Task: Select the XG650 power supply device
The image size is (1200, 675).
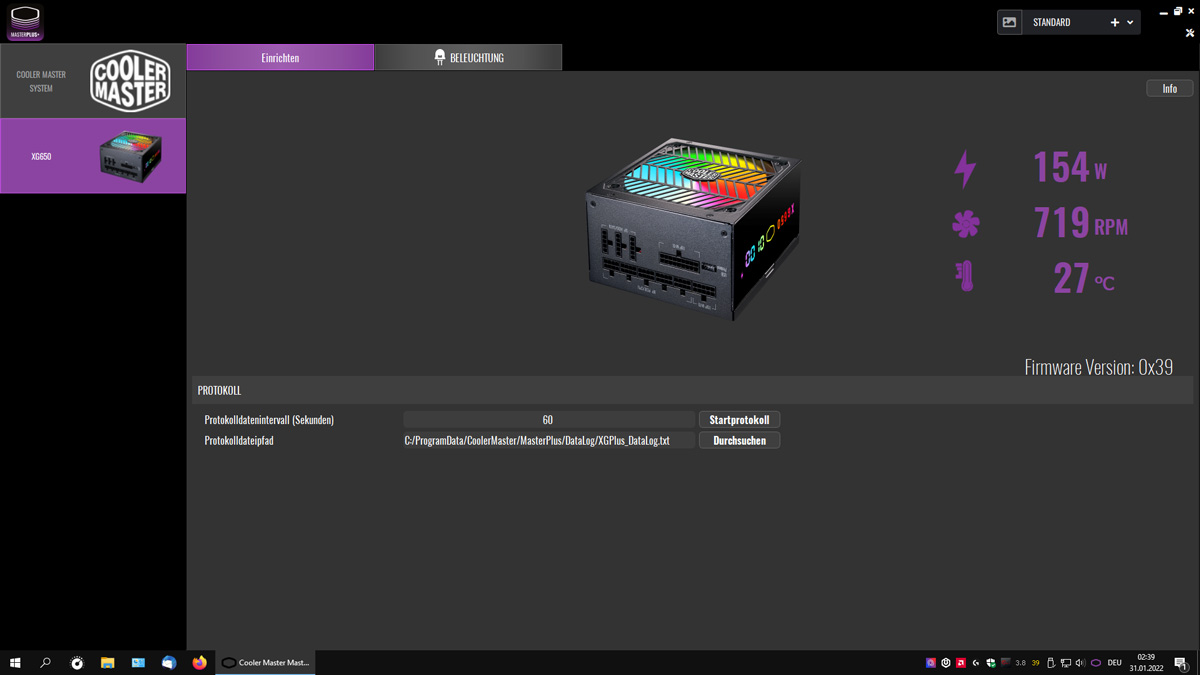Action: 93,156
